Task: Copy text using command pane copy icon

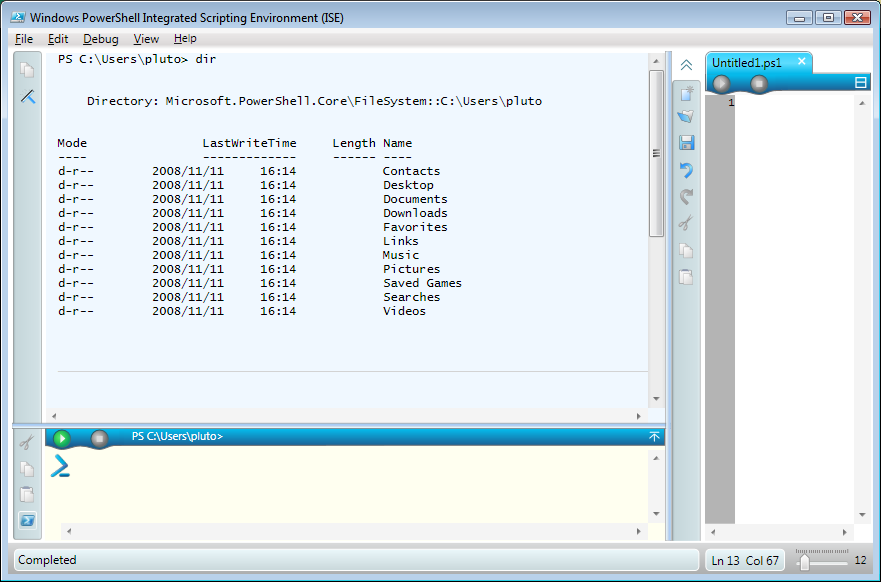Action: (x=27, y=469)
